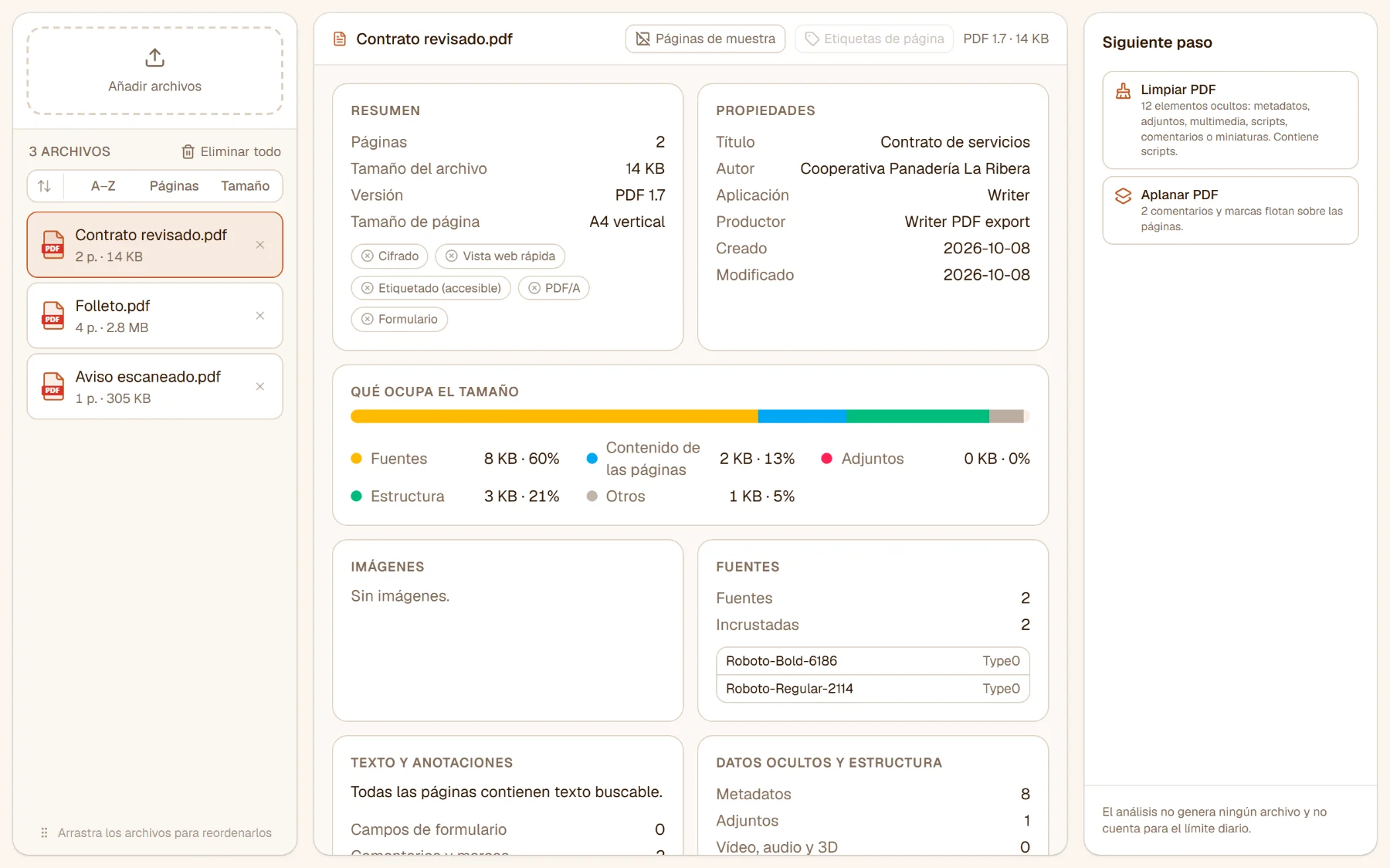Click the yellow Fuentes legend dot
The image size is (1390, 868).
point(356,458)
